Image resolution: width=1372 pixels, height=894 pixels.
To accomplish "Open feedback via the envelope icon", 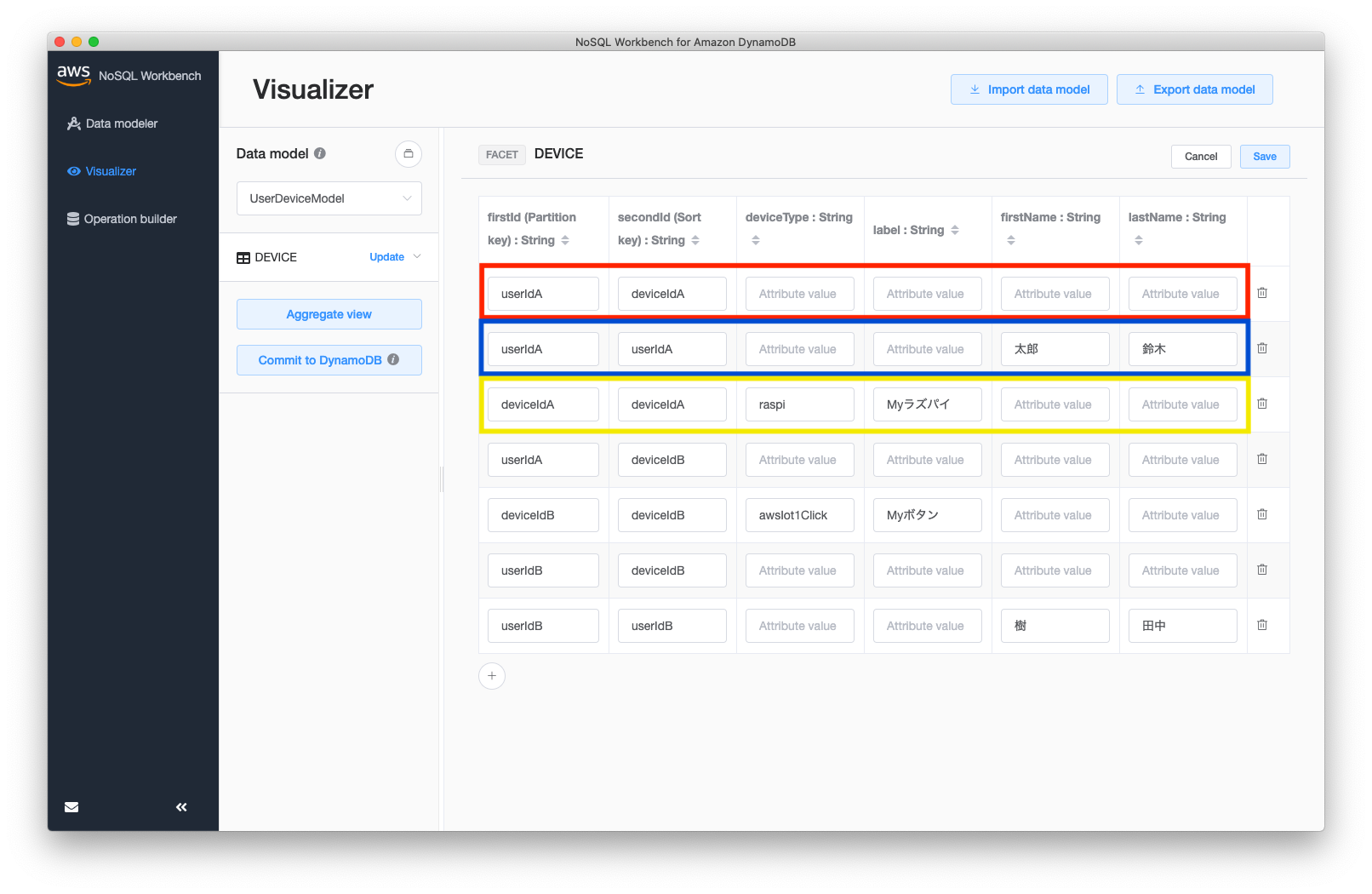I will click(71, 806).
